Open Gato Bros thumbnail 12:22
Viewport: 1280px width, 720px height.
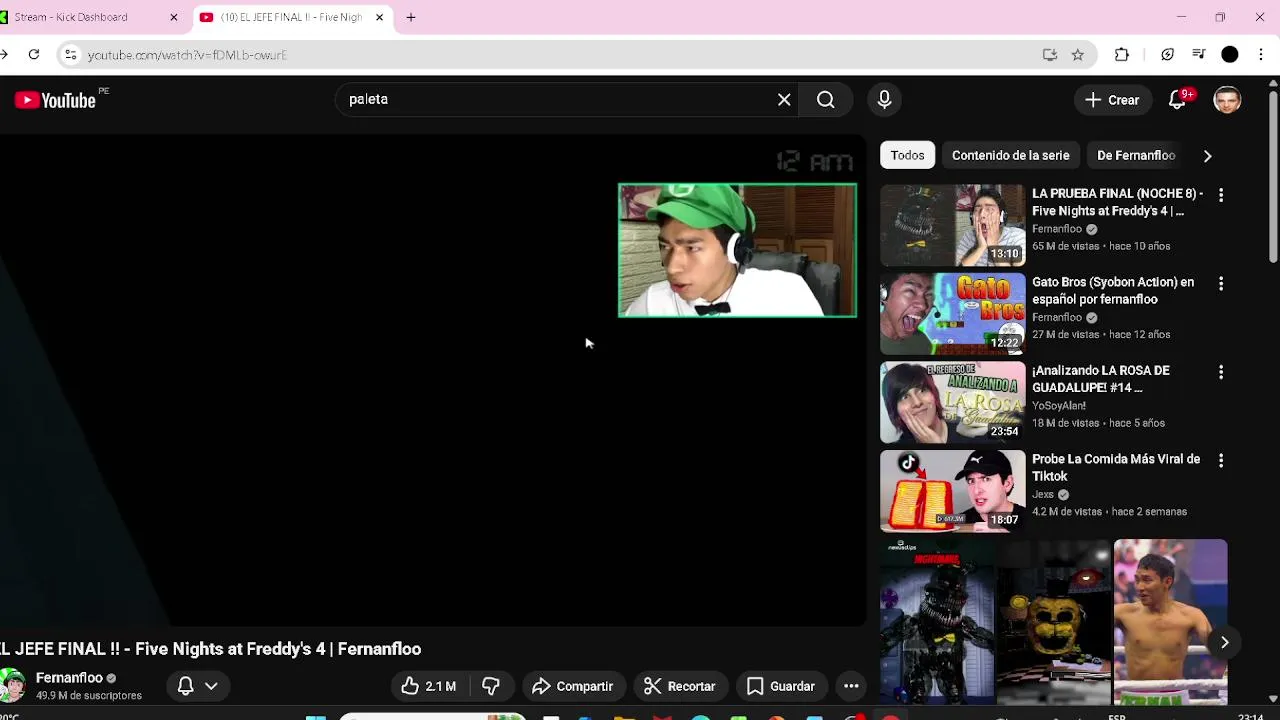[952, 314]
